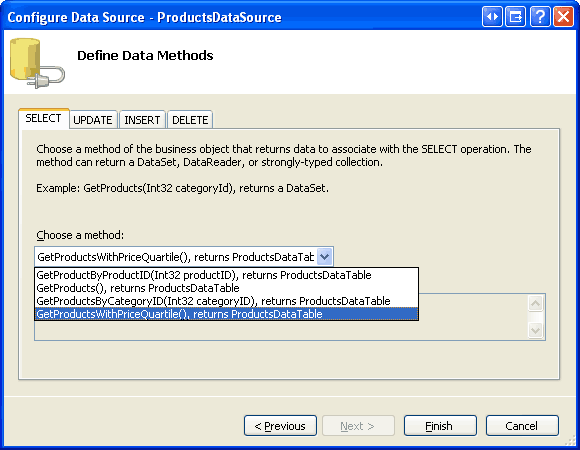Switch to the UPDATE tab
Image resolution: width=580 pixels, height=450 pixels.
[x=93, y=120]
